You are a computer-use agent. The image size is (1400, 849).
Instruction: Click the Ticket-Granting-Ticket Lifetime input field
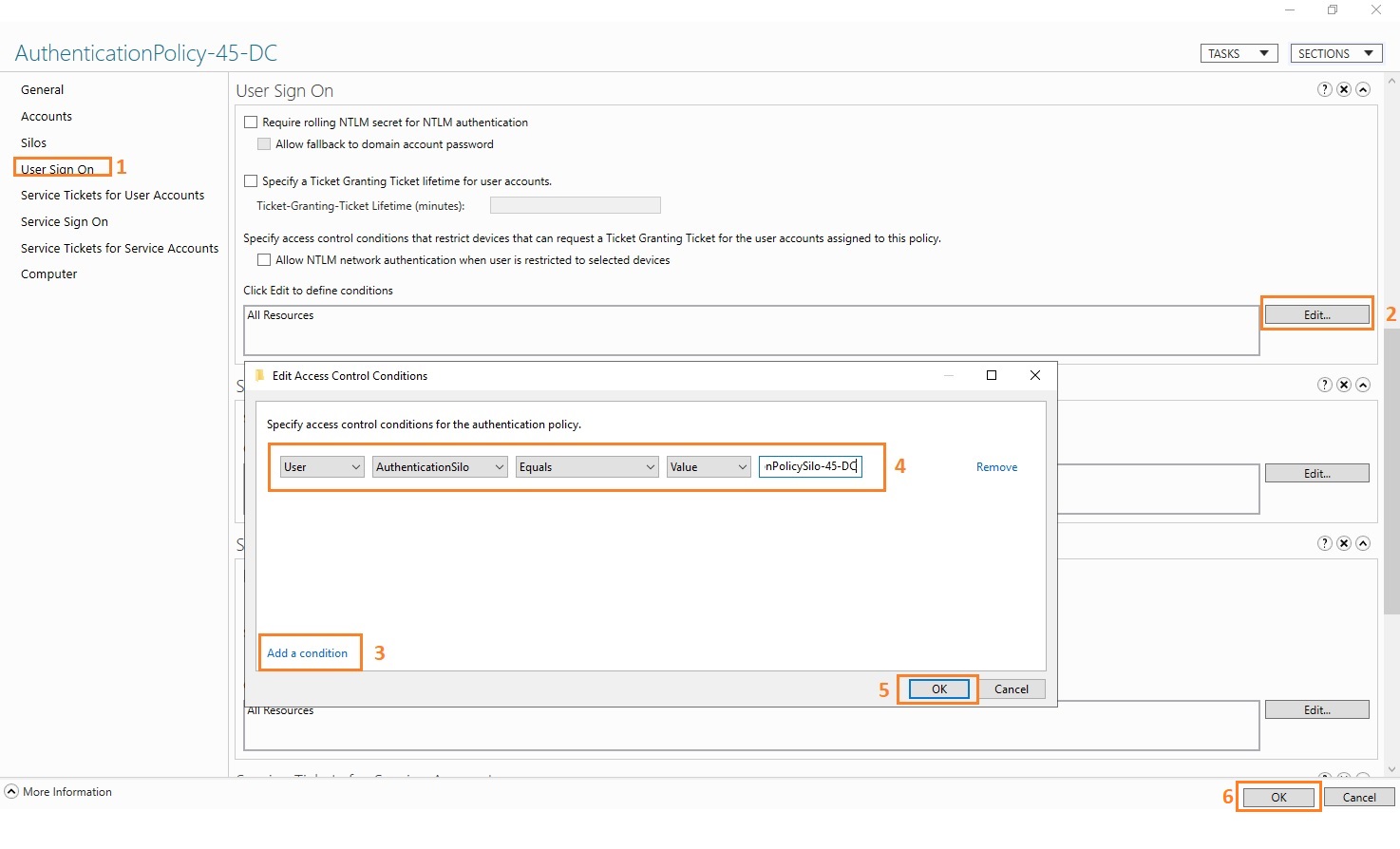click(575, 205)
